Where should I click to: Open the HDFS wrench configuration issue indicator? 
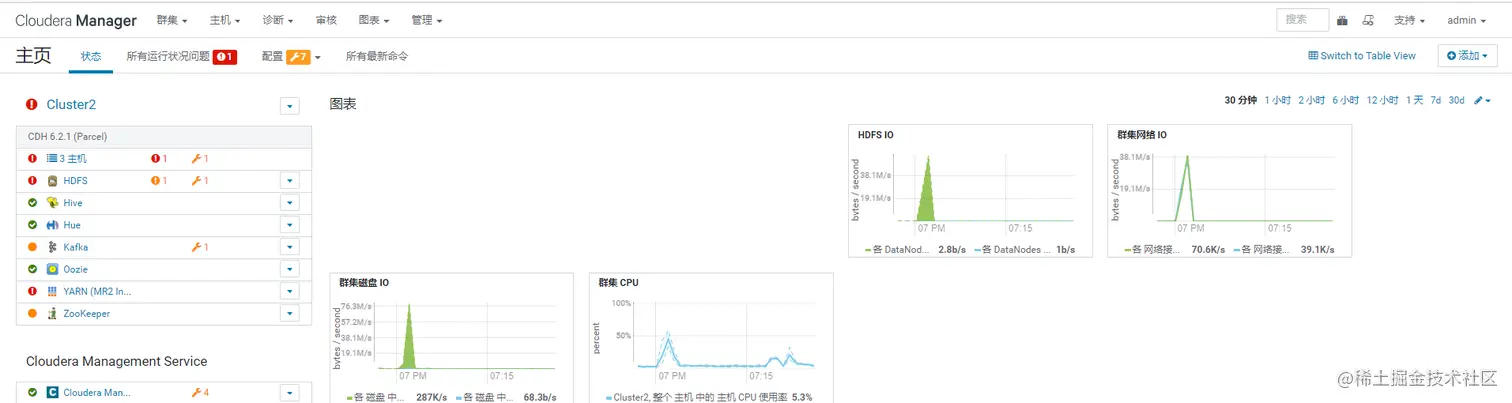coord(200,181)
